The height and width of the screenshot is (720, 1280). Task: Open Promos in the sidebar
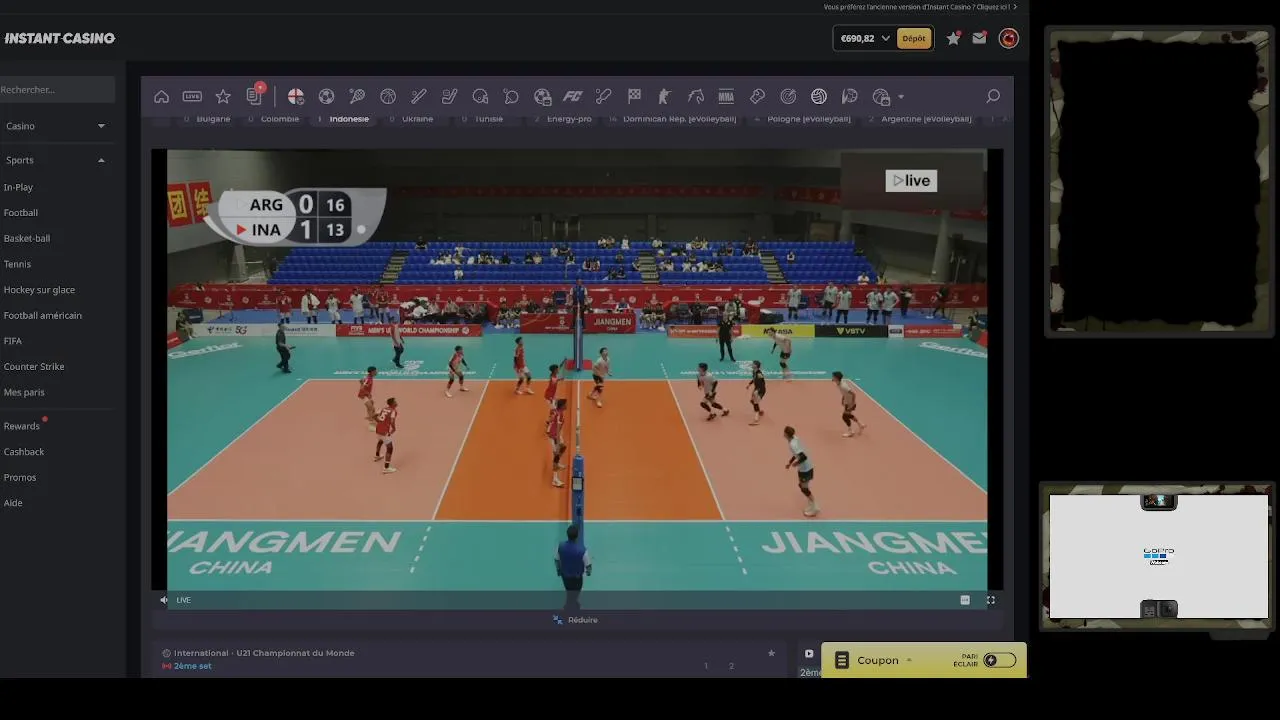(20, 477)
